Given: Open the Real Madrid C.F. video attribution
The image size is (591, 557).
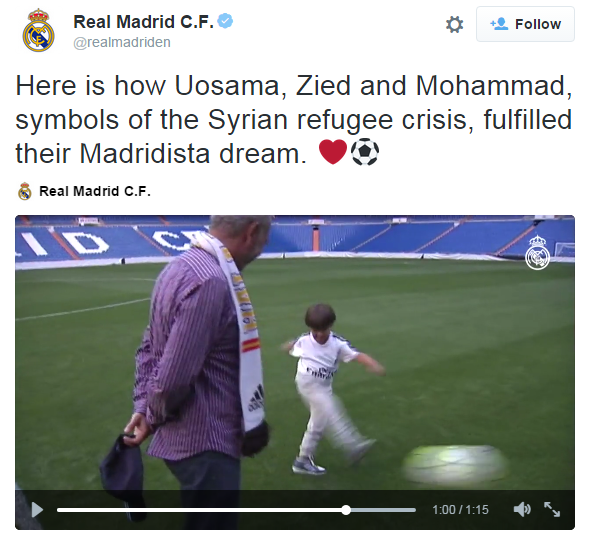Looking at the screenshot, I should coord(95,191).
